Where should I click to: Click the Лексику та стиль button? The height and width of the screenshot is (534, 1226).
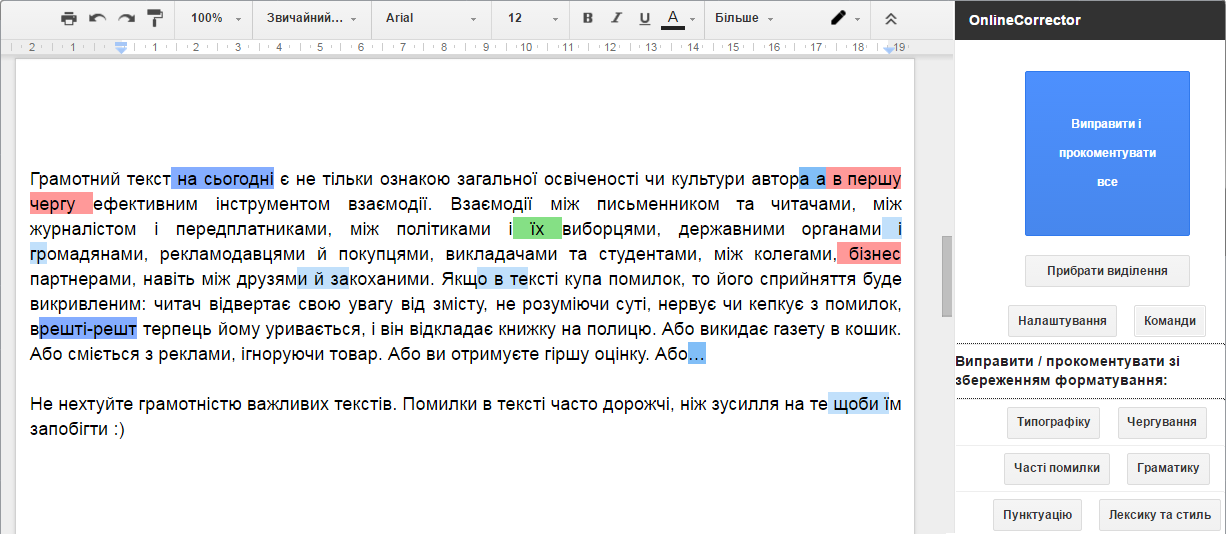point(1160,515)
